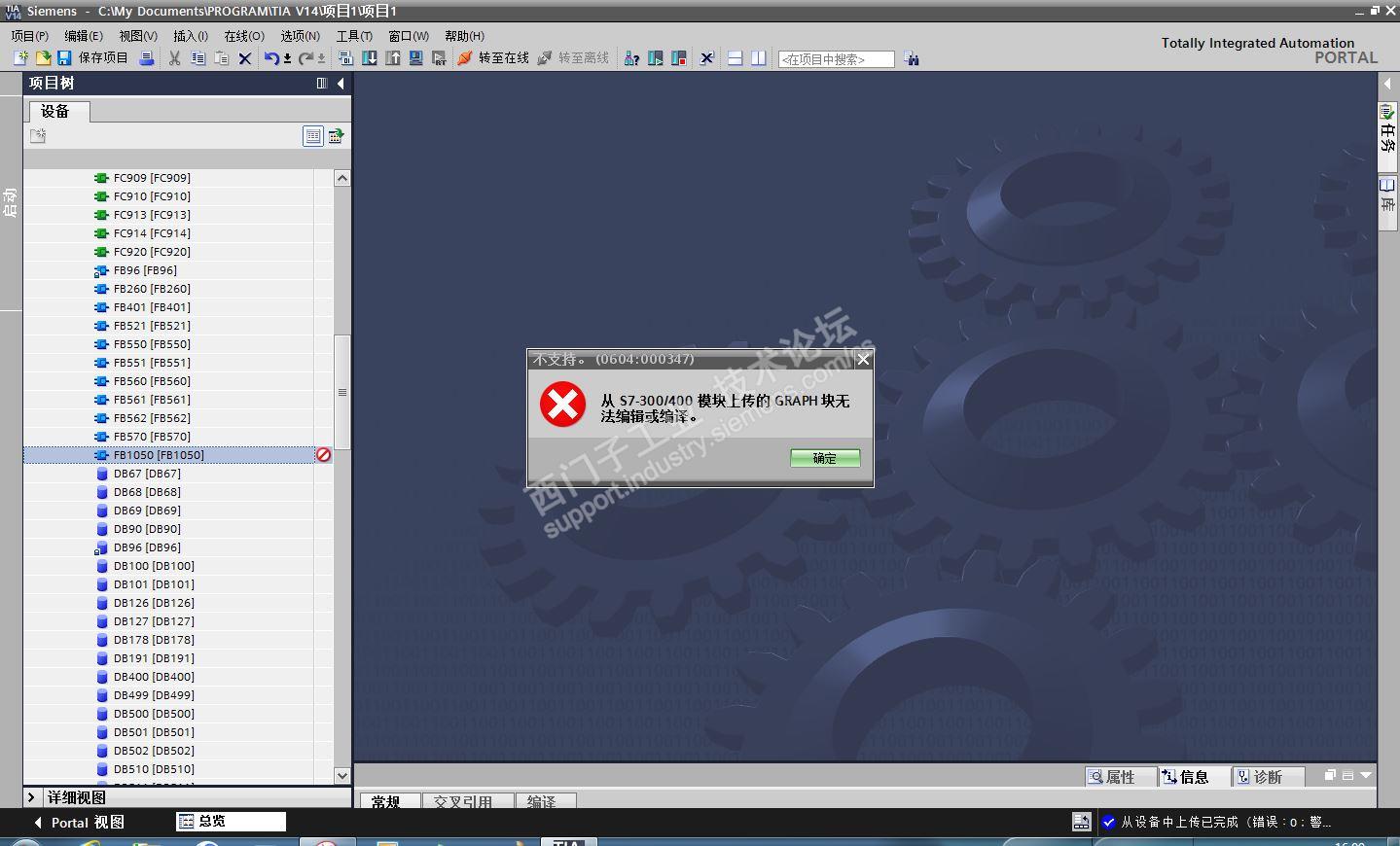Expand the inspector window dropdown arrow
The width and height of the screenshot is (1400, 846).
coord(1367,775)
